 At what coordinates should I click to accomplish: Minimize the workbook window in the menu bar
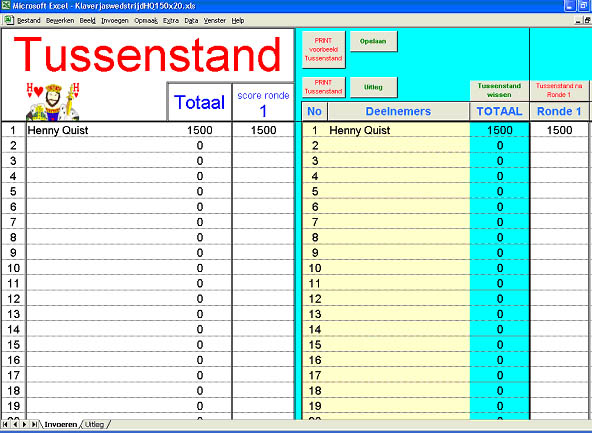(x=578, y=21)
